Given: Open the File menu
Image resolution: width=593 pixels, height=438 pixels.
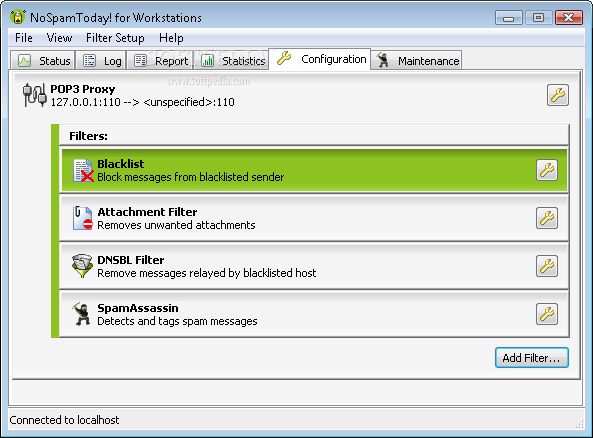Looking at the screenshot, I should [x=23, y=38].
